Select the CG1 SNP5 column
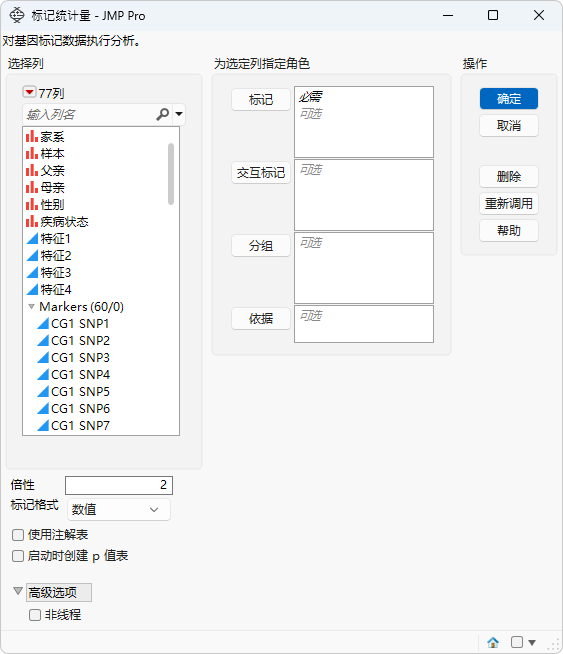563x654 pixels. coord(73,392)
